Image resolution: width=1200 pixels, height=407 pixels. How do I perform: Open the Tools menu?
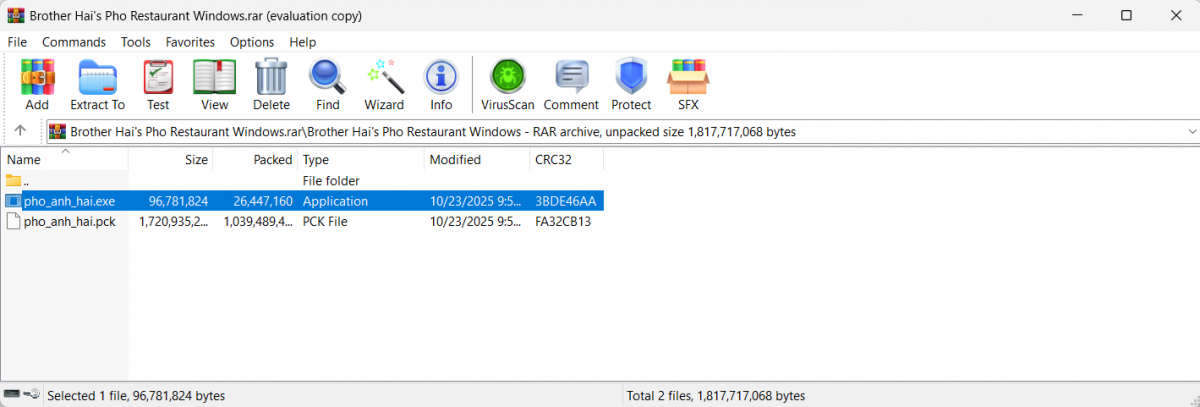click(136, 42)
